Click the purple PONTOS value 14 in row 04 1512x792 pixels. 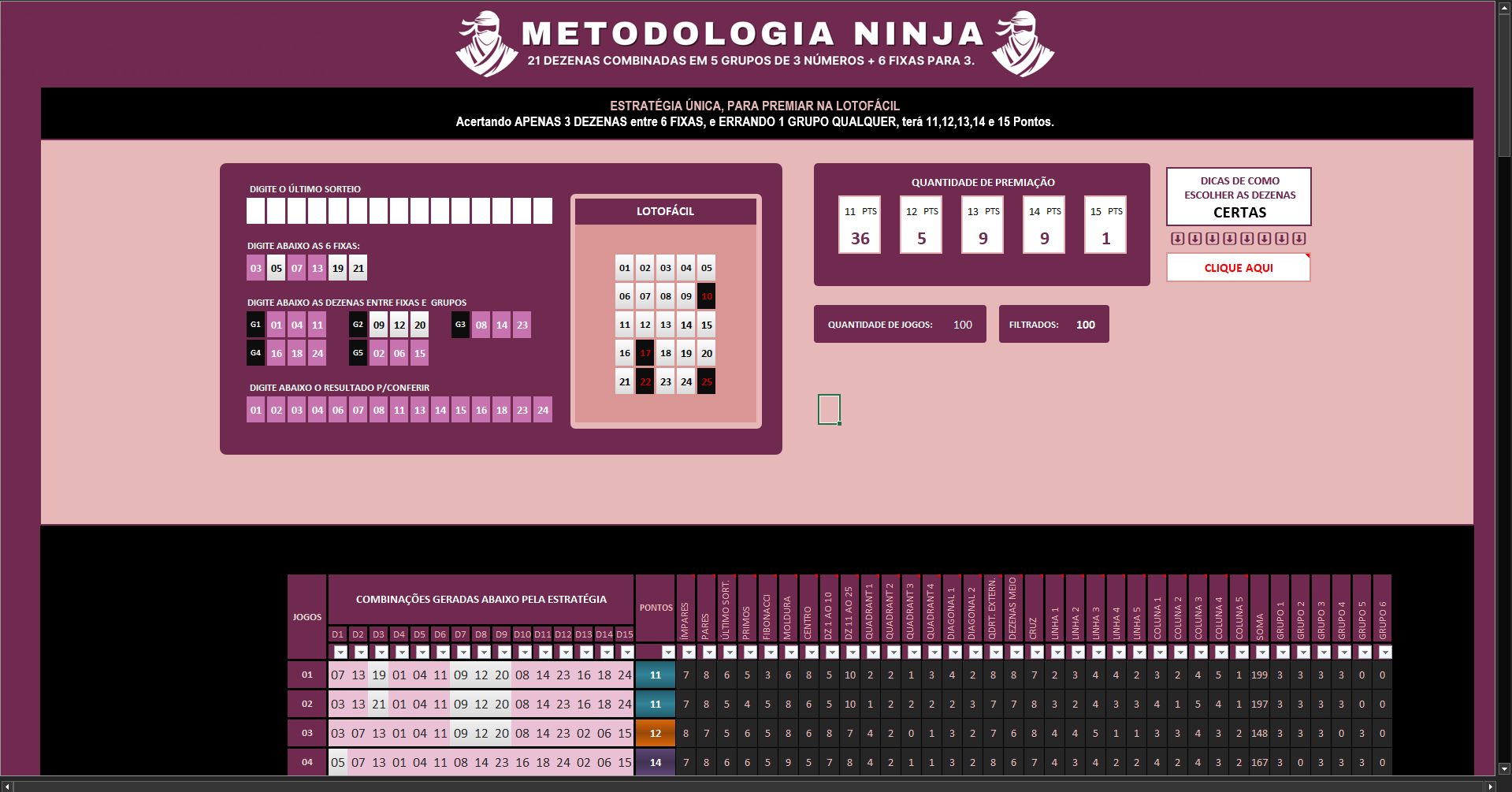coord(656,762)
